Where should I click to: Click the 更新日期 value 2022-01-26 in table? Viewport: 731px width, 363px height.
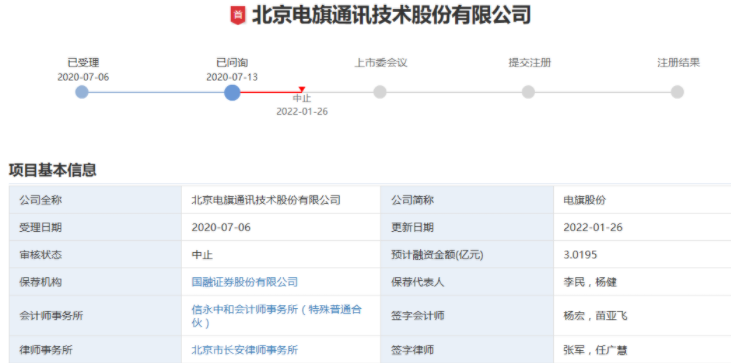click(x=593, y=227)
